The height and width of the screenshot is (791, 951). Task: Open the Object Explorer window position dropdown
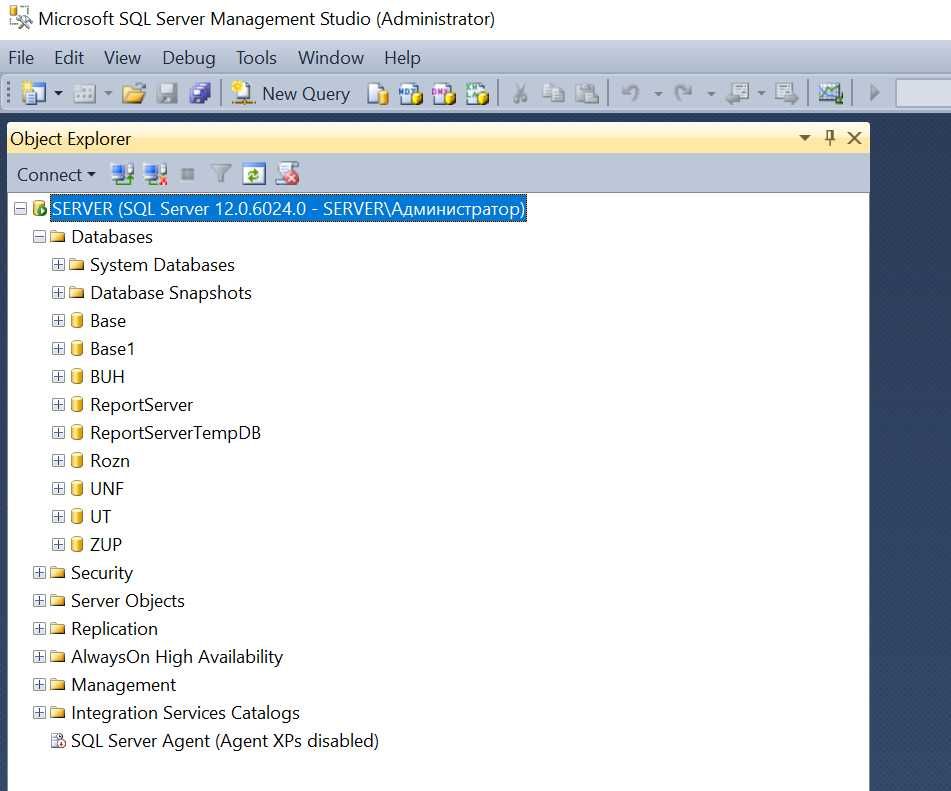pos(805,138)
